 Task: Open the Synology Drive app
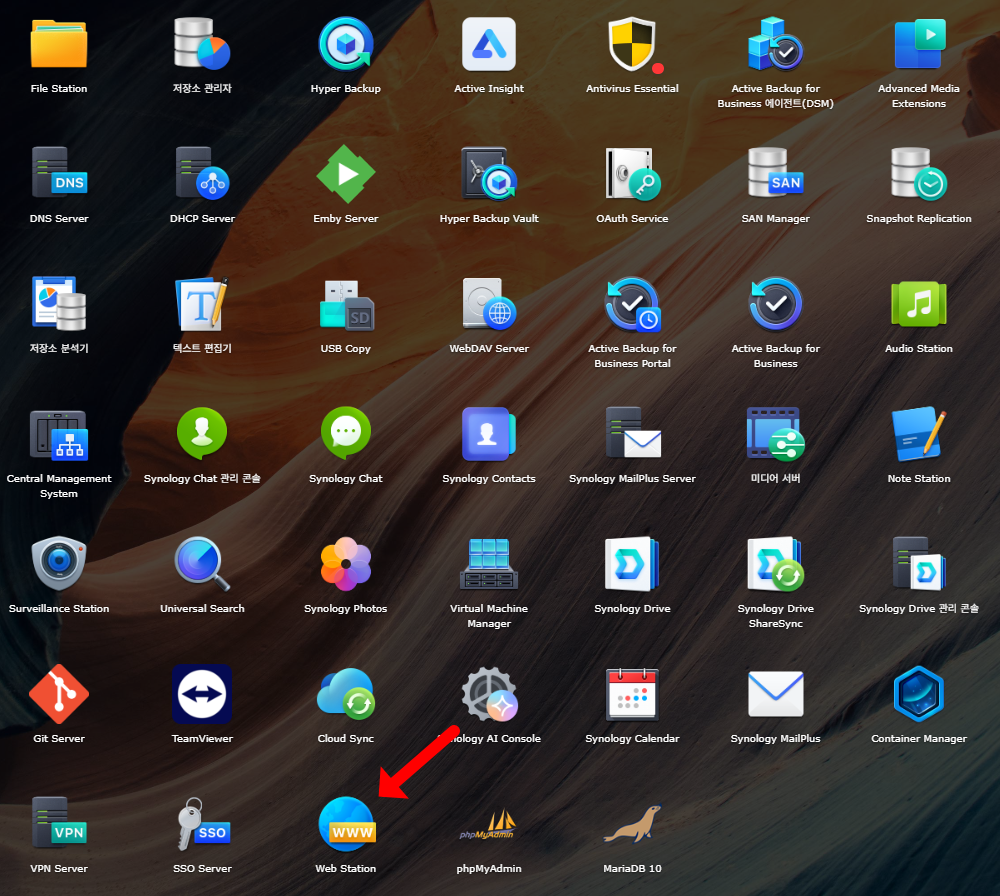(x=632, y=564)
